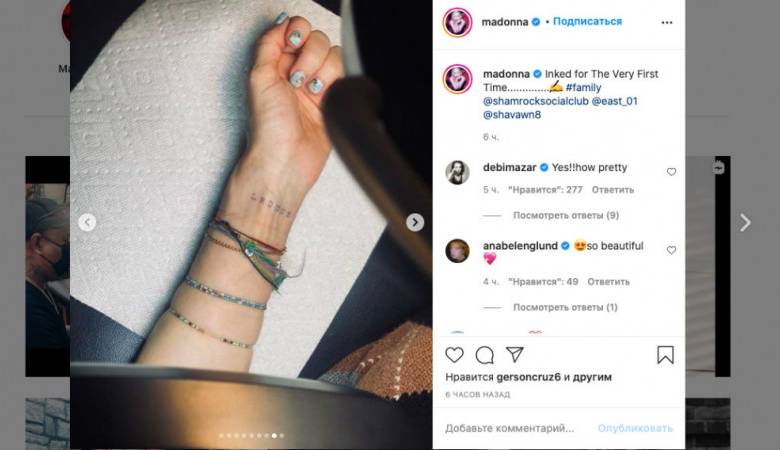This screenshot has height=450, width=780.
Task: Select the highlighted carousel dot indicator
Action: (x=274, y=436)
